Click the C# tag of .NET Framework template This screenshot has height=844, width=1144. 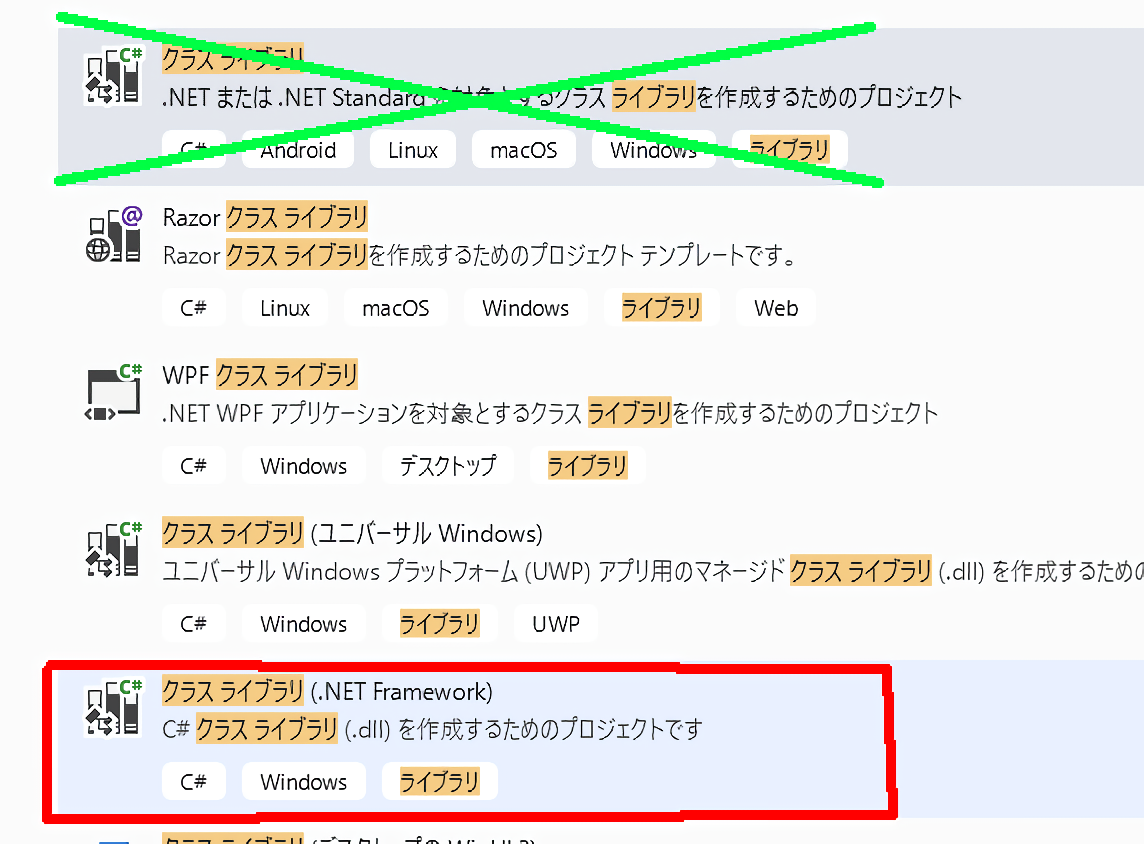coord(193,781)
